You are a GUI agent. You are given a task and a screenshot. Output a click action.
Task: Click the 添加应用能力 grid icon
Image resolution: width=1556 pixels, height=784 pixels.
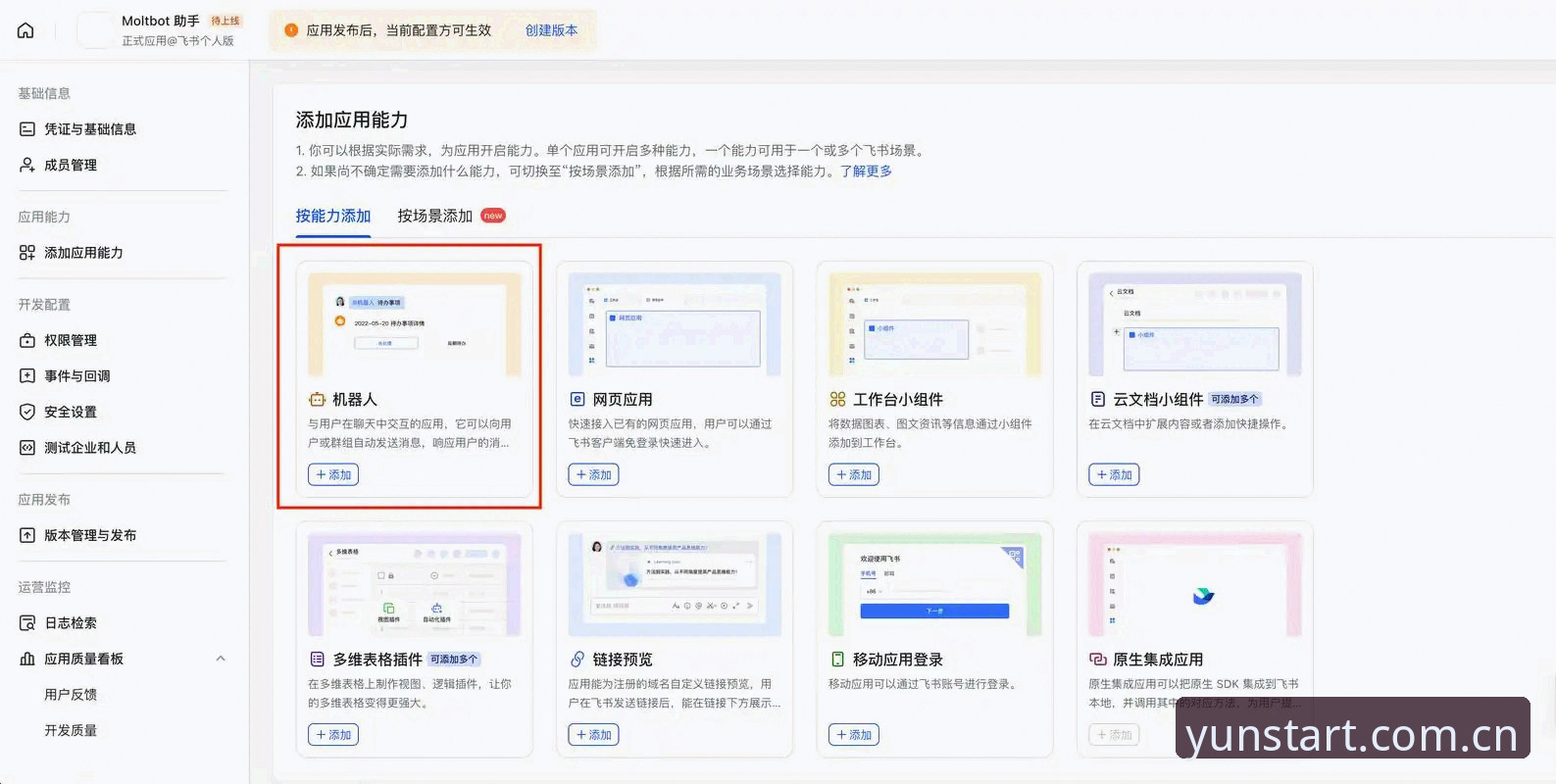point(27,253)
